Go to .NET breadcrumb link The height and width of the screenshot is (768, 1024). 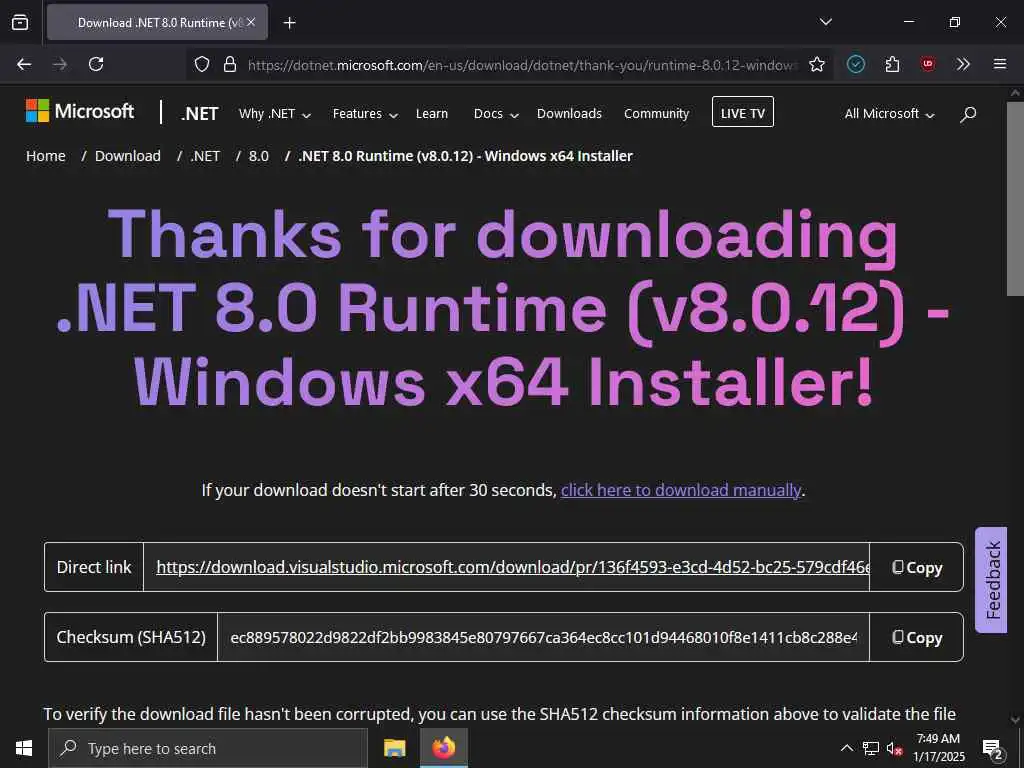tap(205, 156)
